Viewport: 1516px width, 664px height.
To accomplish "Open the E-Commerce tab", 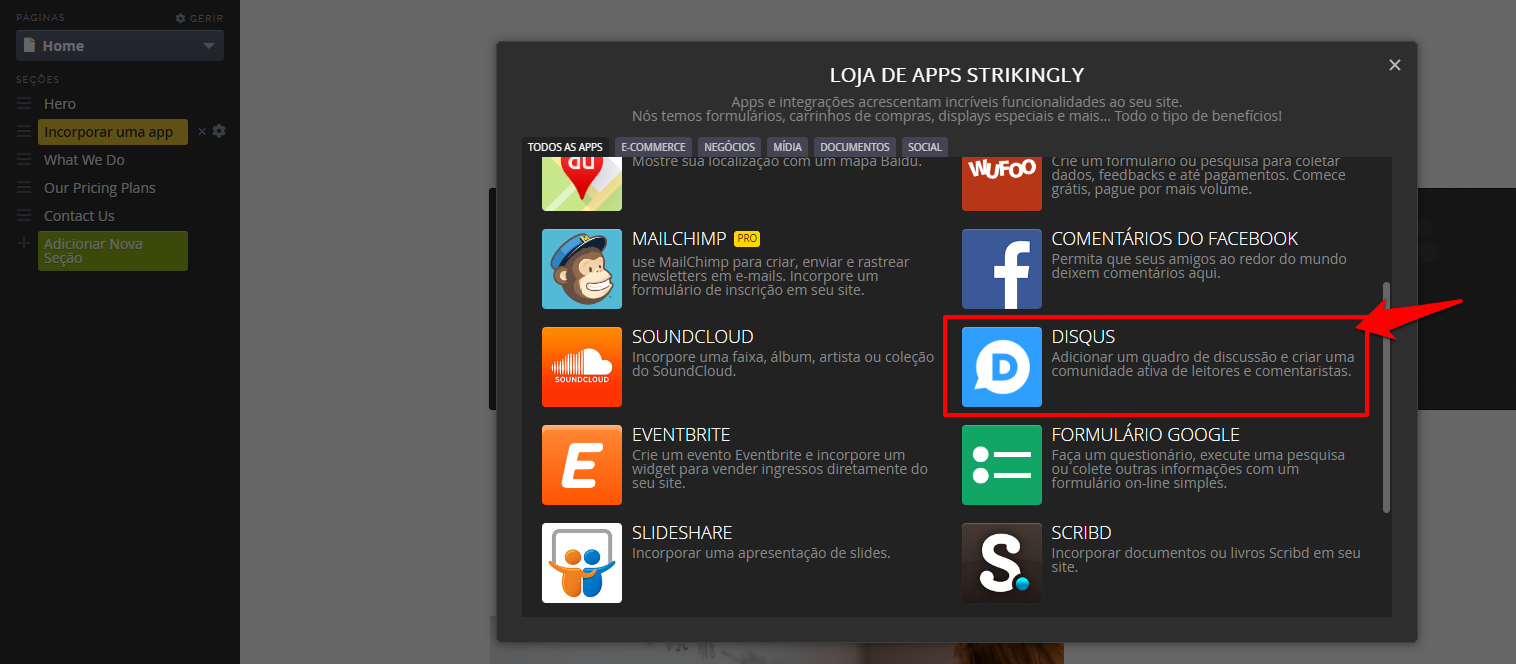I will coord(653,147).
